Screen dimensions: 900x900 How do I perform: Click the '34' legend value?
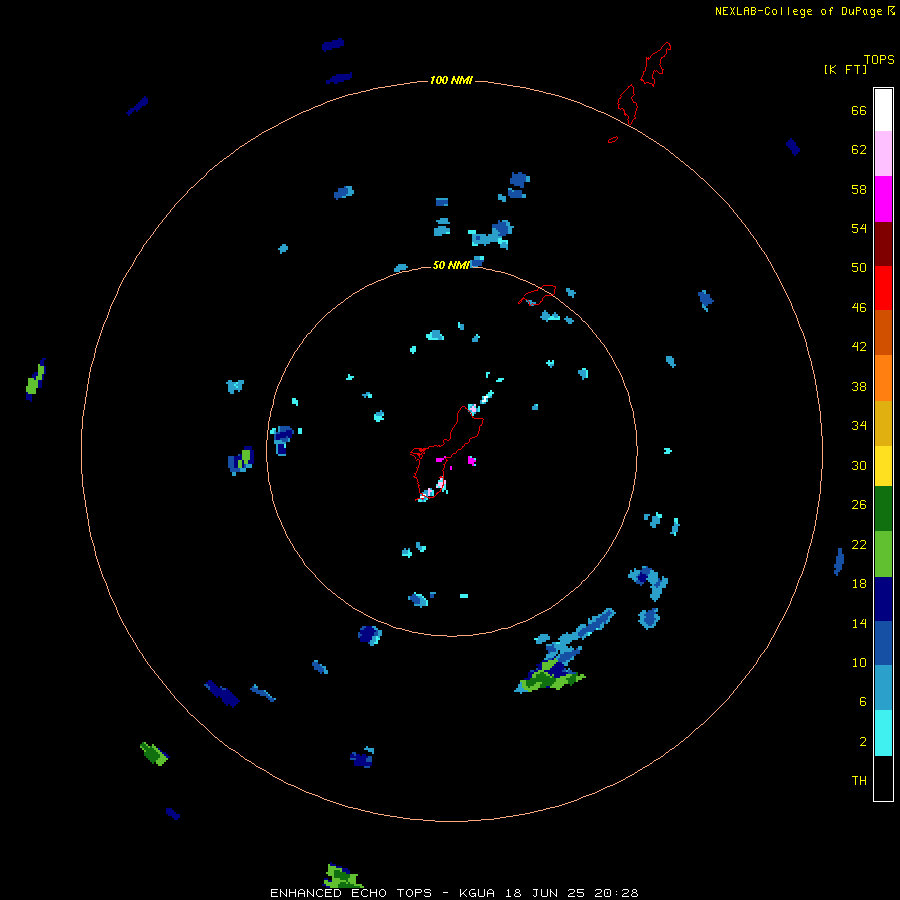[x=859, y=425]
